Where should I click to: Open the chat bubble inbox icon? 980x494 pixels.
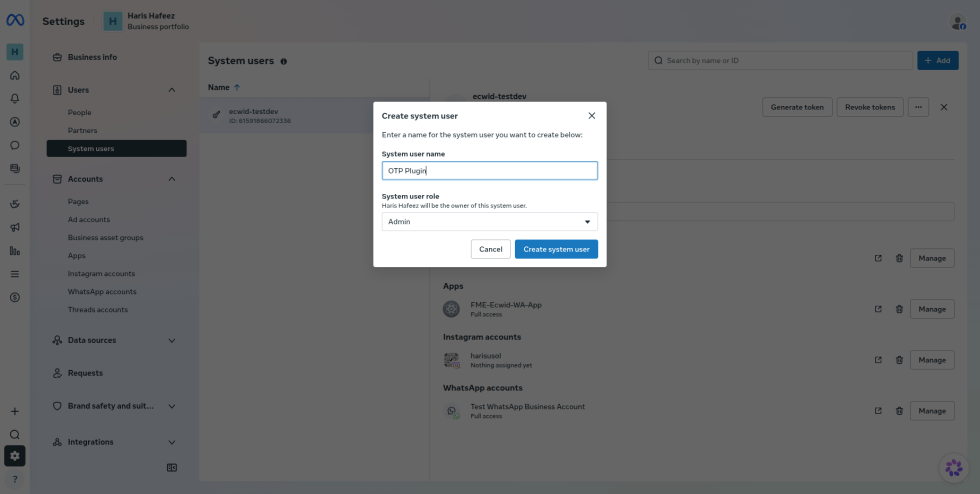tap(15, 145)
